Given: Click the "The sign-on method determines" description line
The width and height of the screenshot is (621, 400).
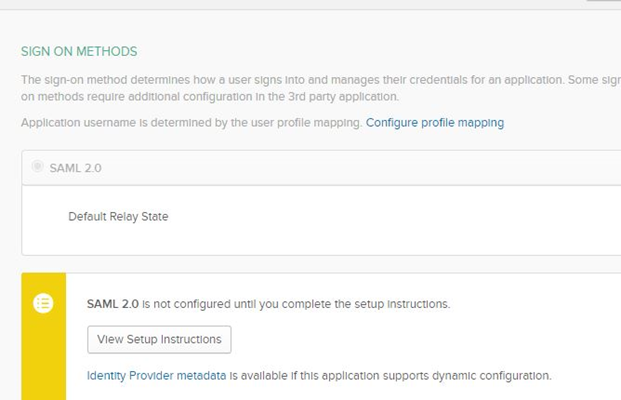Looking at the screenshot, I should click(x=300, y=79).
